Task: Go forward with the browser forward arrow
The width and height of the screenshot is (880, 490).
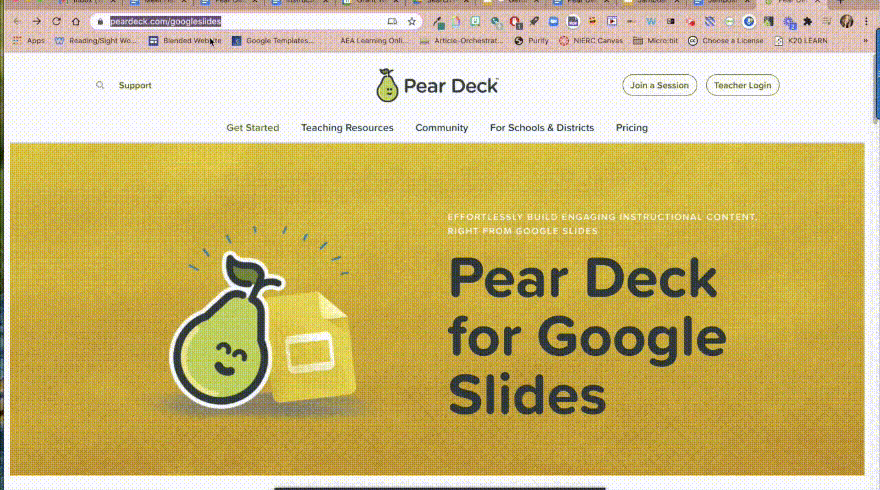Action: point(37,21)
